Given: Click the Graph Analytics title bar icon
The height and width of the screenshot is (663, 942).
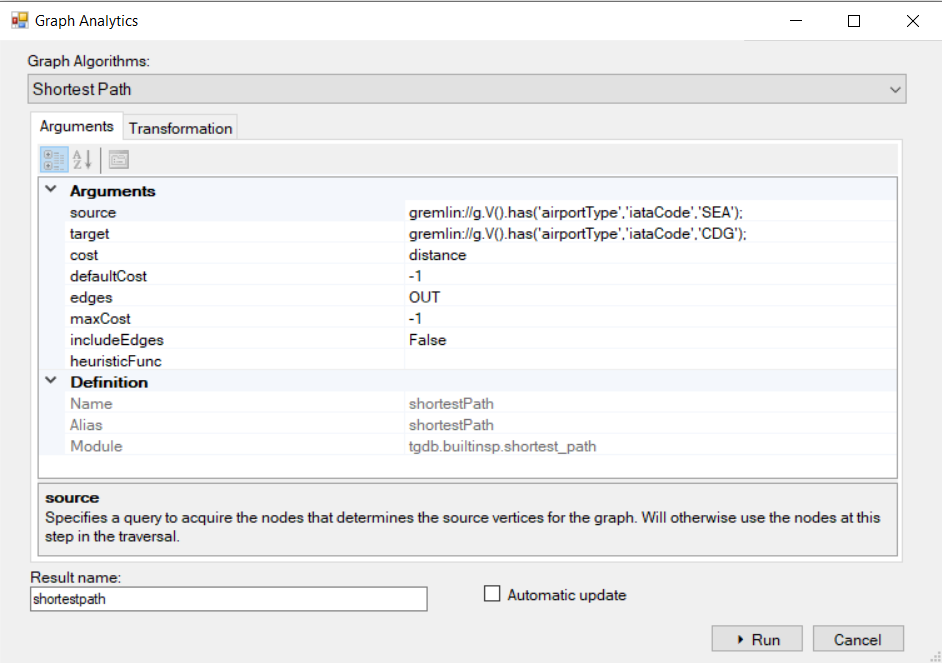Looking at the screenshot, I should pos(20,20).
